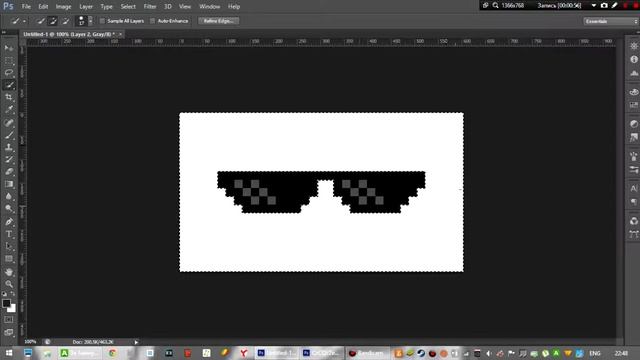Open the Select menu

pyautogui.click(x=128, y=7)
